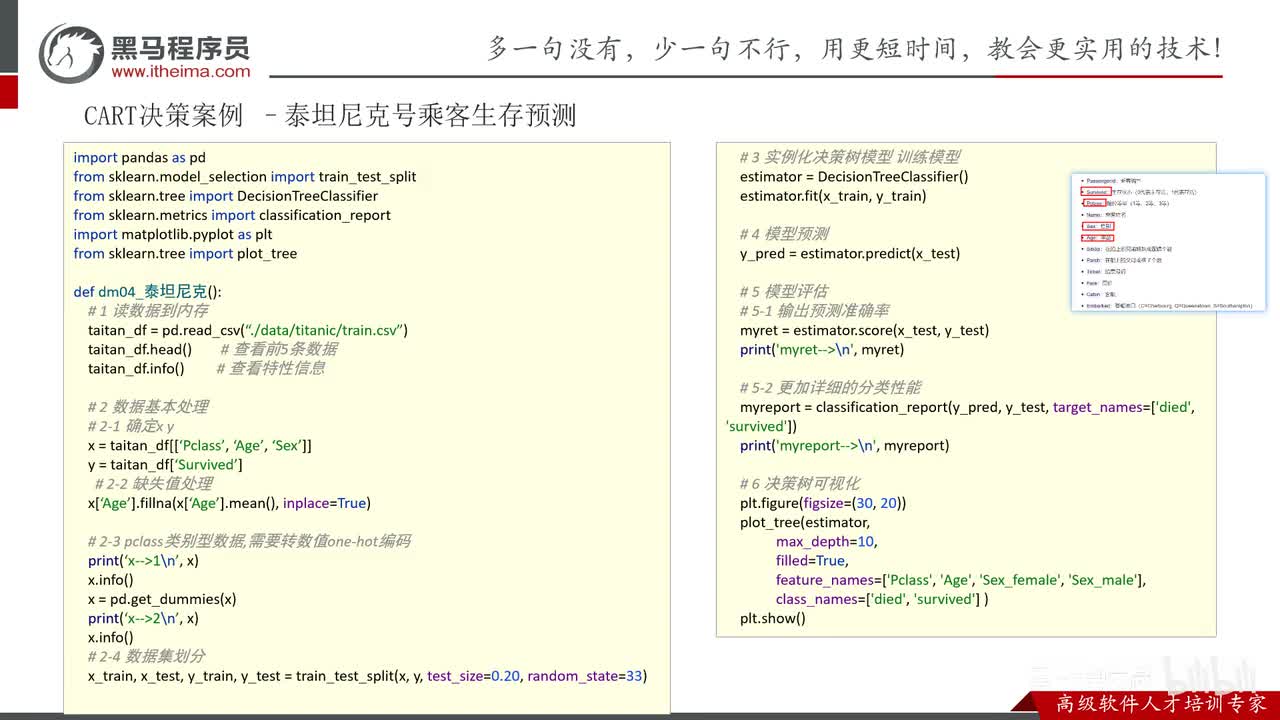Click the max_depth=10 parameter line

pos(826,541)
